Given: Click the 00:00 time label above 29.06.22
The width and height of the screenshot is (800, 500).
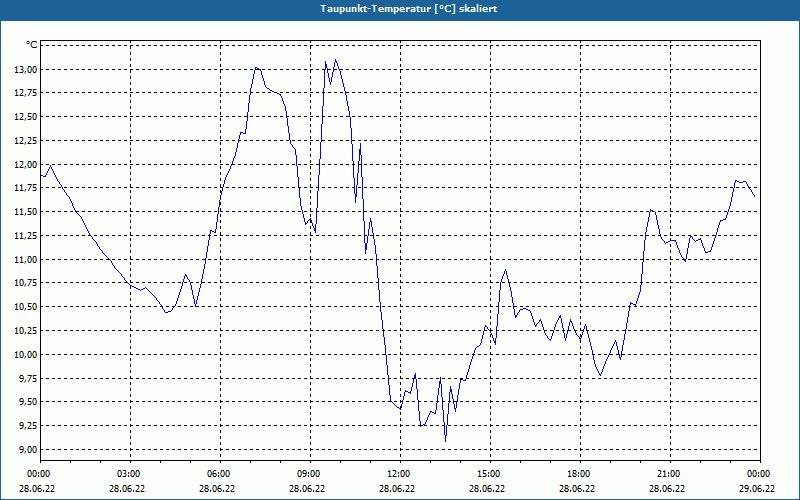Looking at the screenshot, I should tap(757, 474).
